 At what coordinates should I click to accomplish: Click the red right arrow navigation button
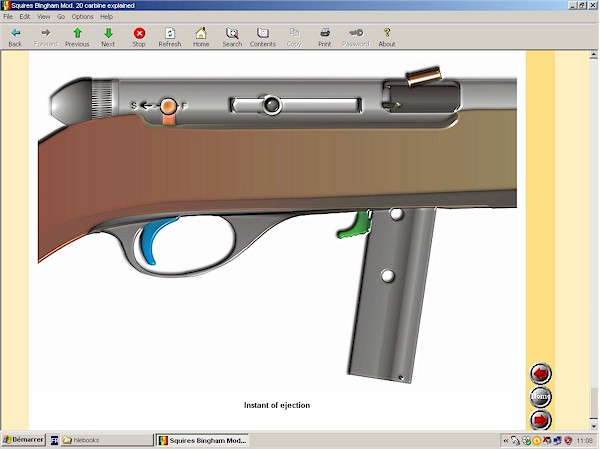[x=540, y=420]
